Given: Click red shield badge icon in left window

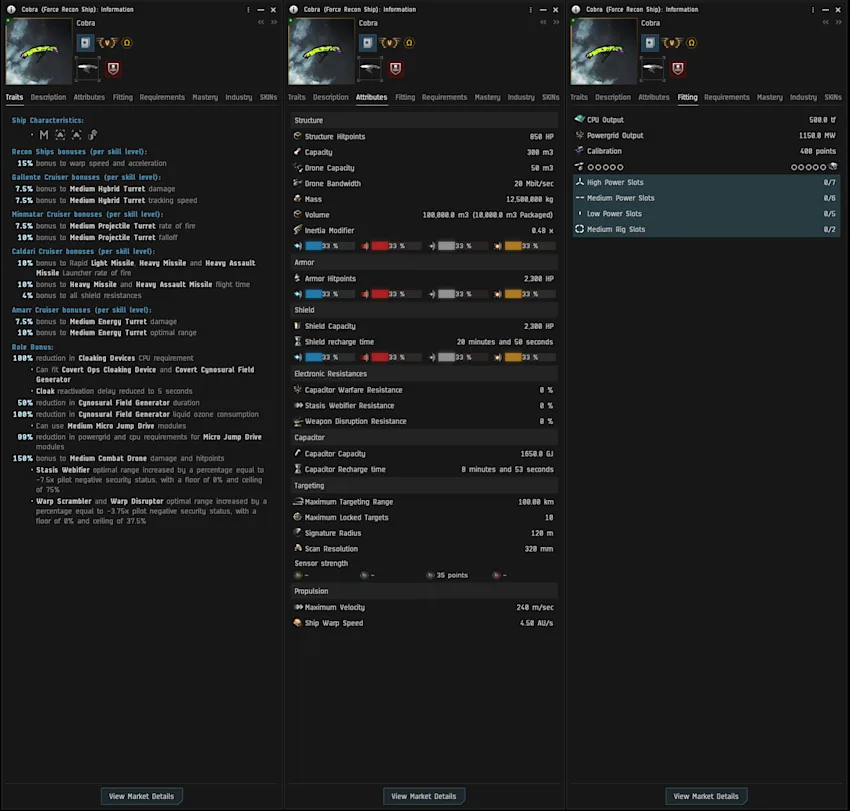Looking at the screenshot, I should pos(113,68).
